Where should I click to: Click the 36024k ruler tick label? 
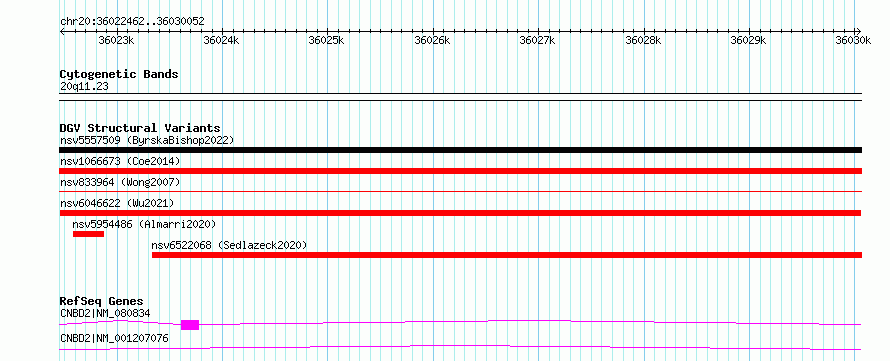click(x=221, y=40)
